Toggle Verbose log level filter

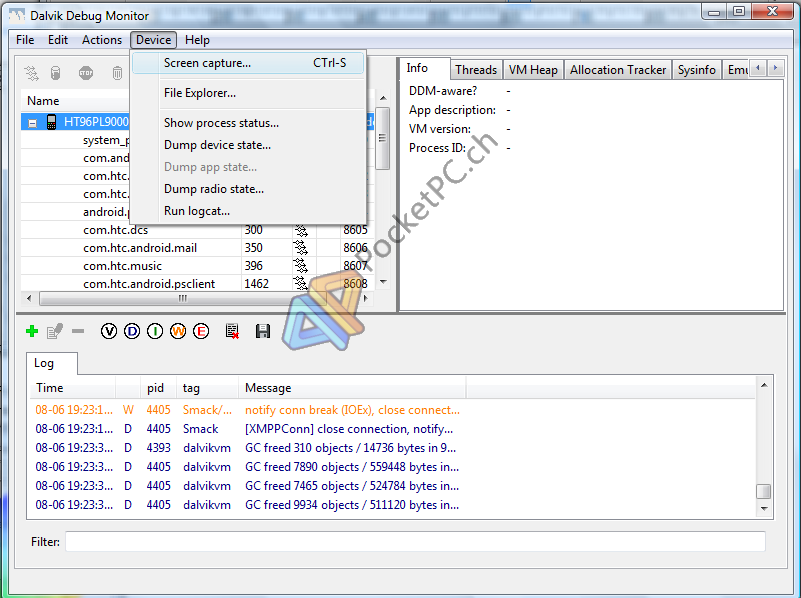point(109,331)
